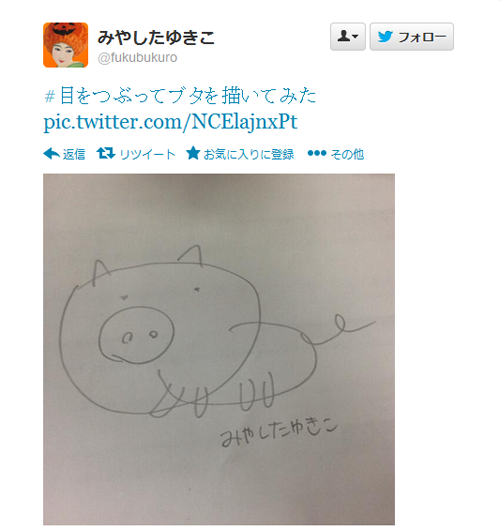The width and height of the screenshot is (500, 531).
Task: Open the pig drawing photo
Action: coord(219,349)
